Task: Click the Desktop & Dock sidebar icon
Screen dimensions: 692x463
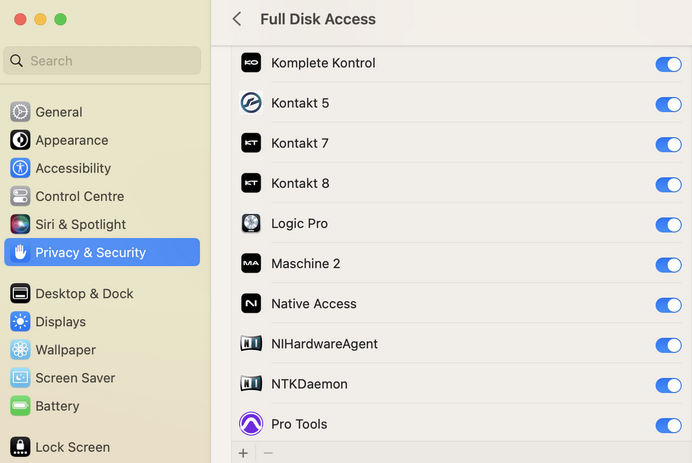Action: click(x=20, y=294)
